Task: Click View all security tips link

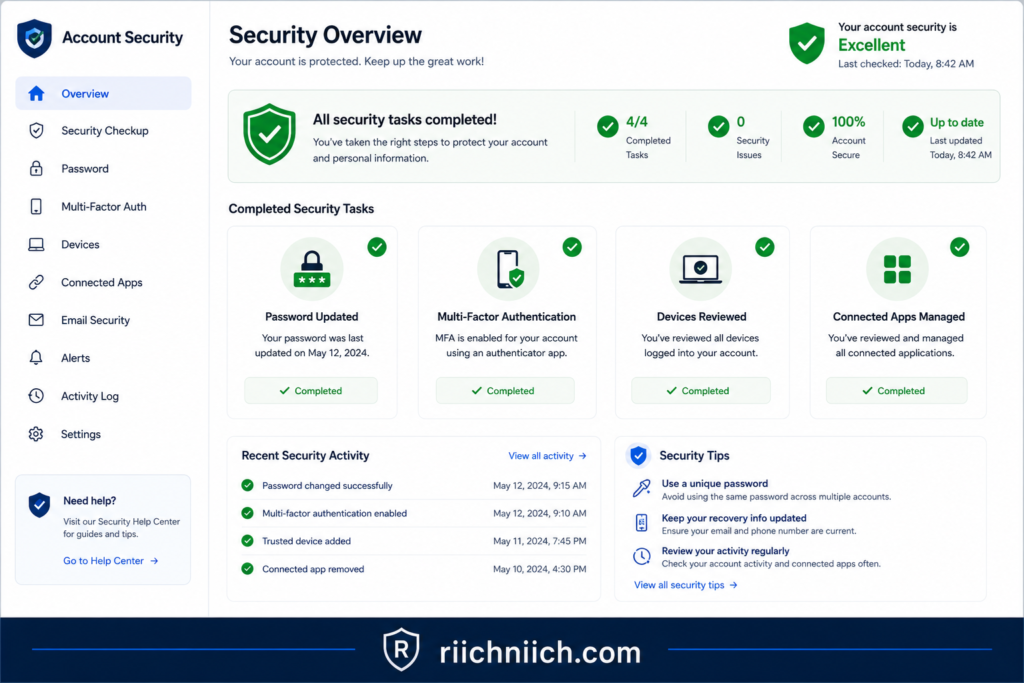Action: click(686, 585)
